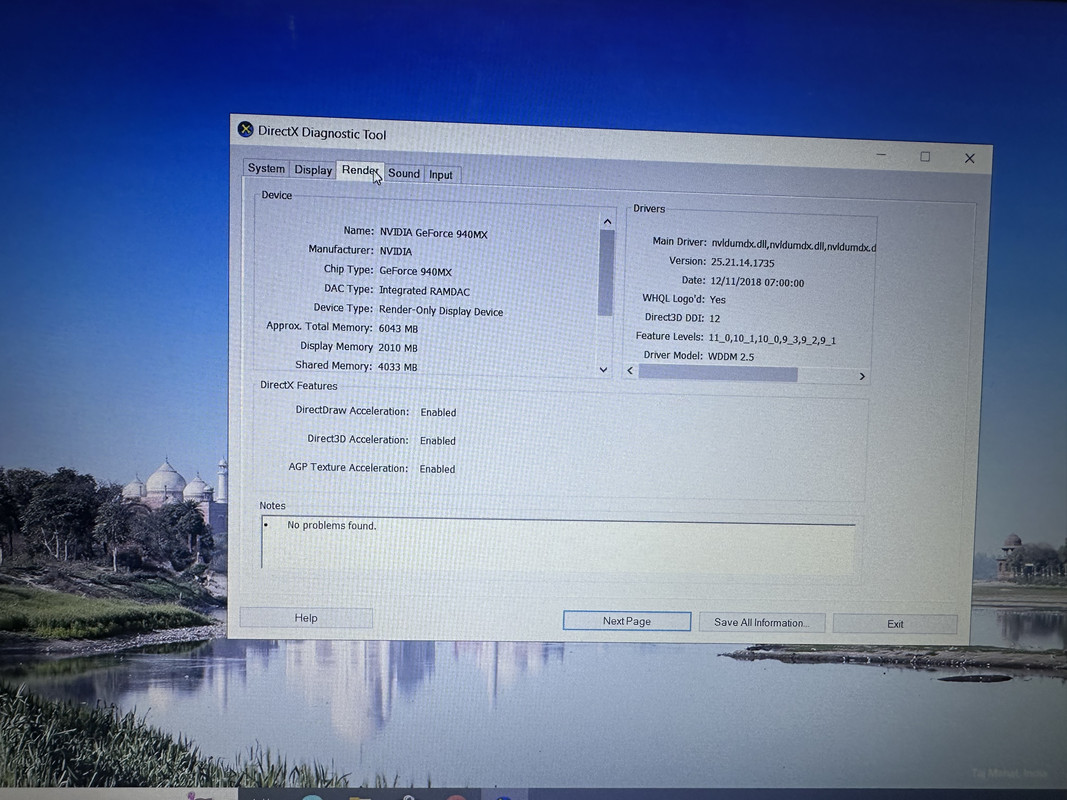Click Save All Information button
The height and width of the screenshot is (800, 1067).
tap(761, 622)
